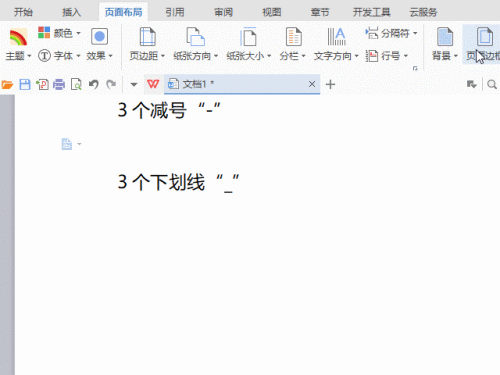Expand the 页边距 dropdown arrow

click(x=163, y=56)
